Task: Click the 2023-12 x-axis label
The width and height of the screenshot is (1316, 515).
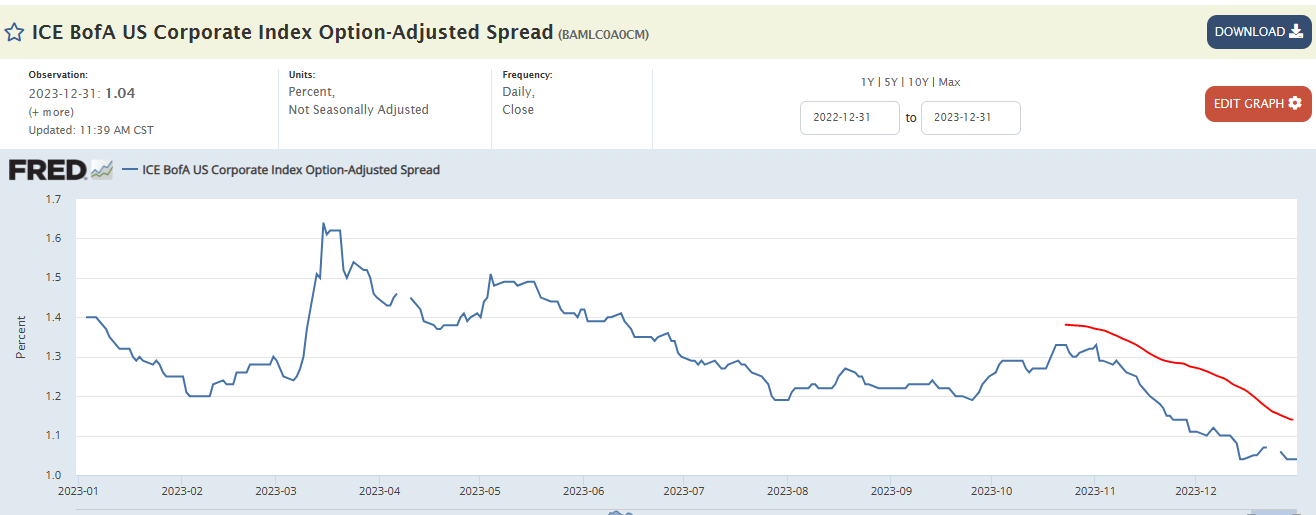Action: point(1195,491)
